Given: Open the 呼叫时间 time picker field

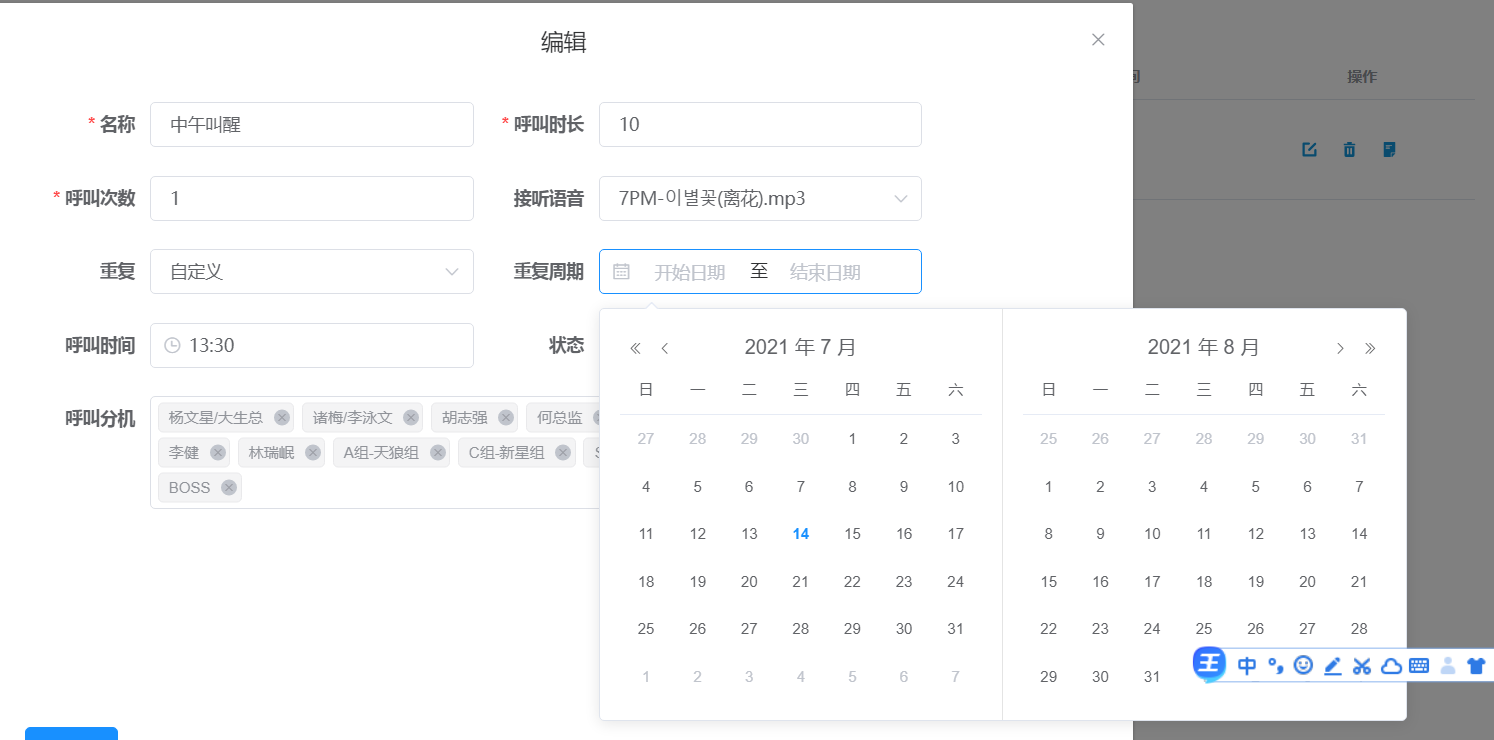Looking at the screenshot, I should 311,346.
